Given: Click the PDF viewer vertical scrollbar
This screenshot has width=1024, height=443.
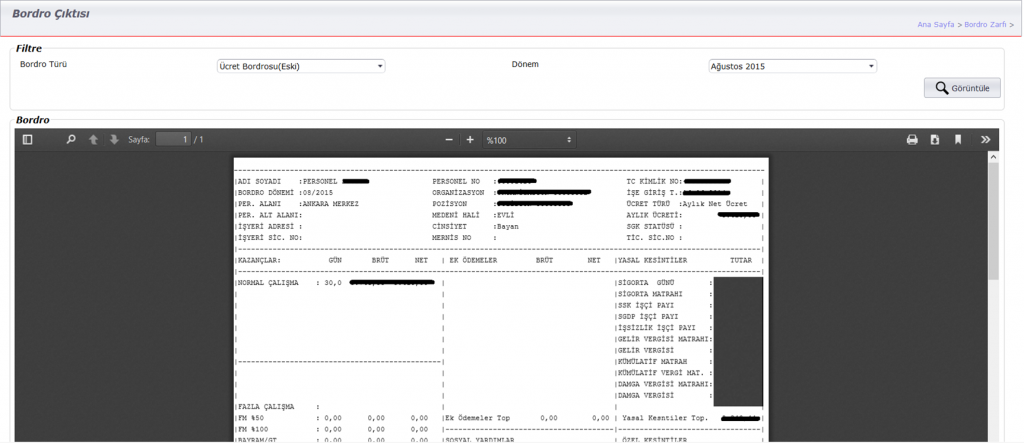Looking at the screenshot, I should [994, 220].
